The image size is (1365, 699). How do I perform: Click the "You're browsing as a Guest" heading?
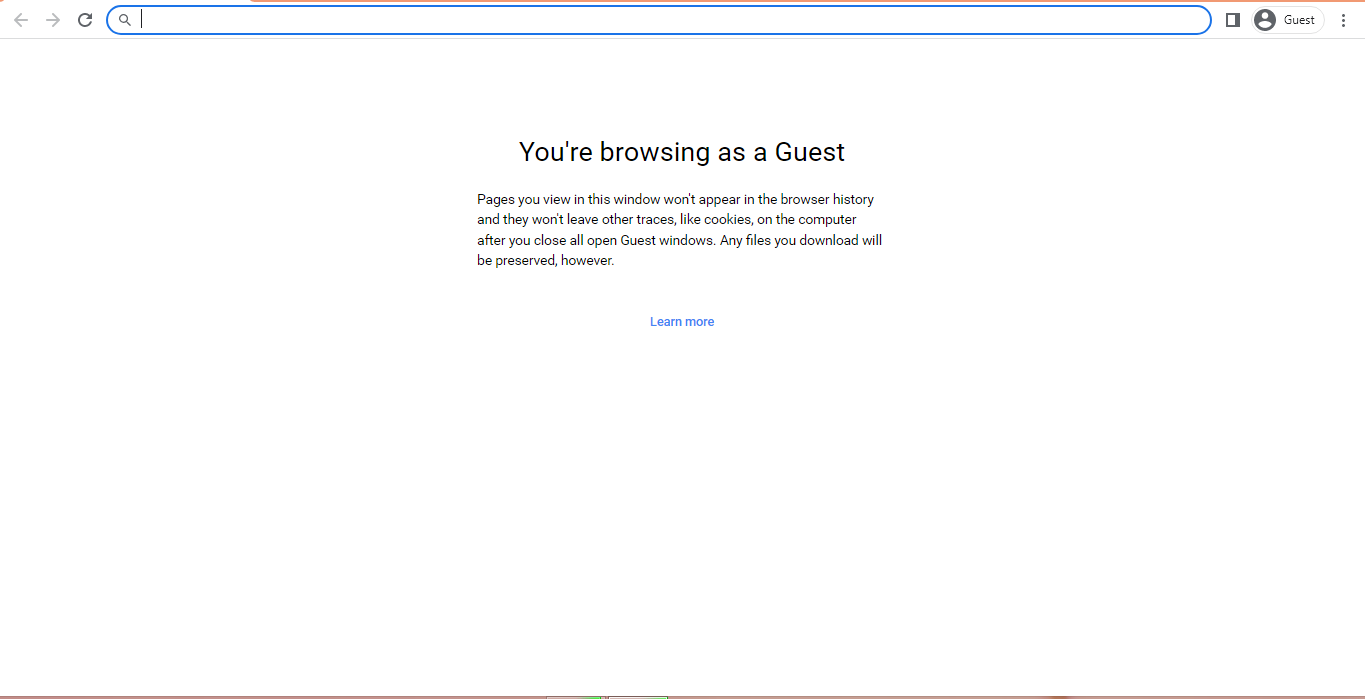point(682,152)
